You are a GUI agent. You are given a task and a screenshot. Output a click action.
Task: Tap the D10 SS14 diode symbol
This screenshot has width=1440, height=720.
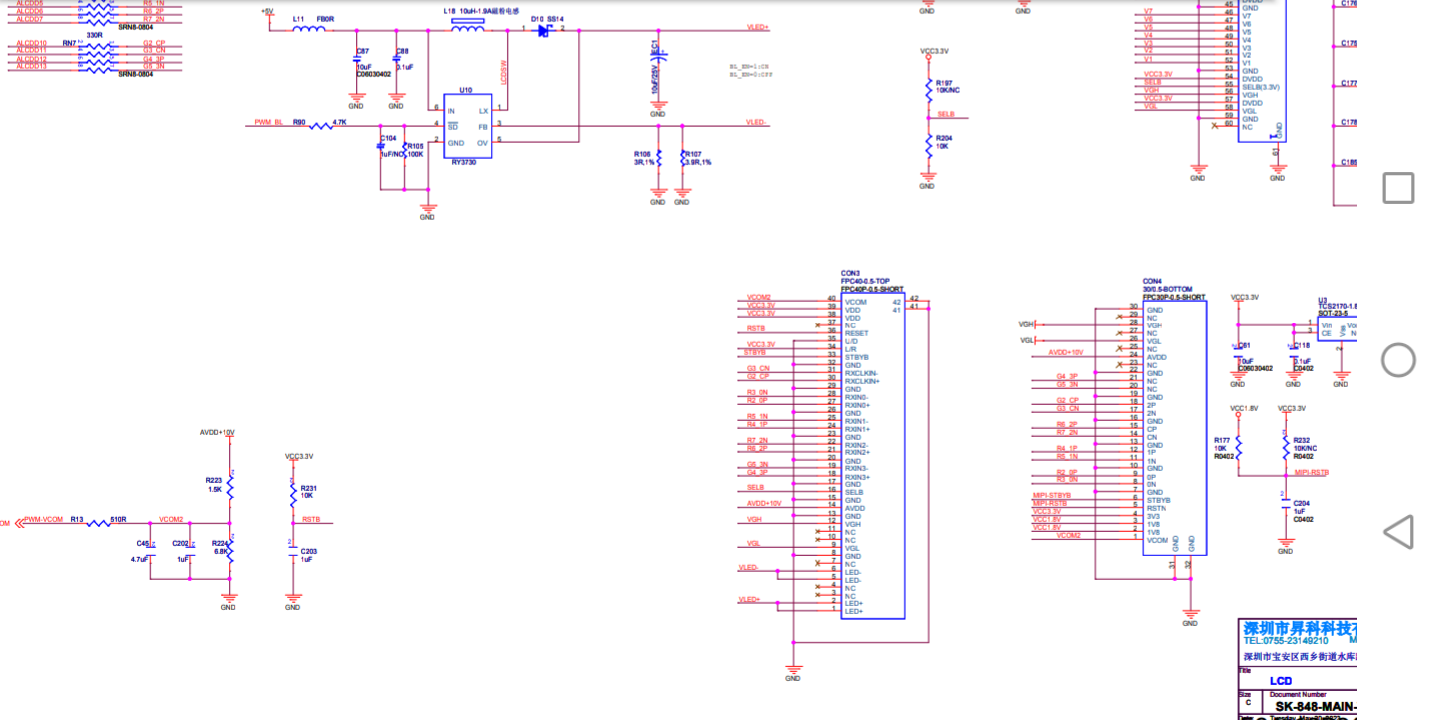click(x=543, y=30)
